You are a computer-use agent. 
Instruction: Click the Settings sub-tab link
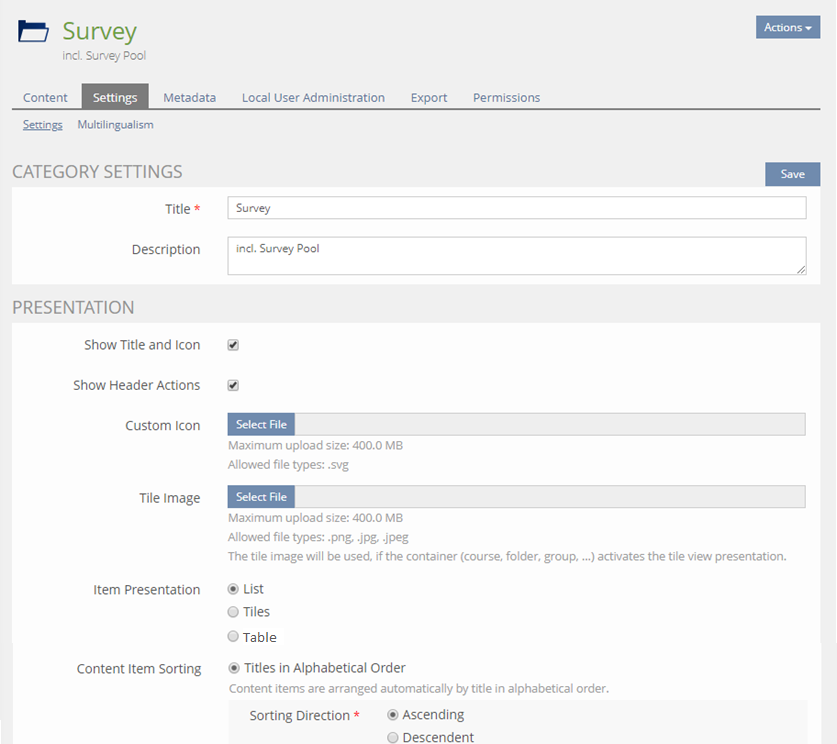tap(43, 125)
